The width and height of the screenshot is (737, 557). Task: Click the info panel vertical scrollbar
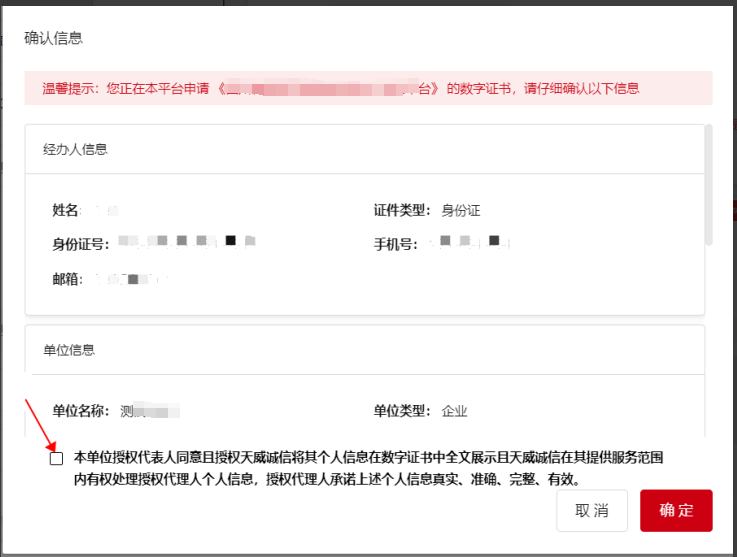[x=709, y=185]
